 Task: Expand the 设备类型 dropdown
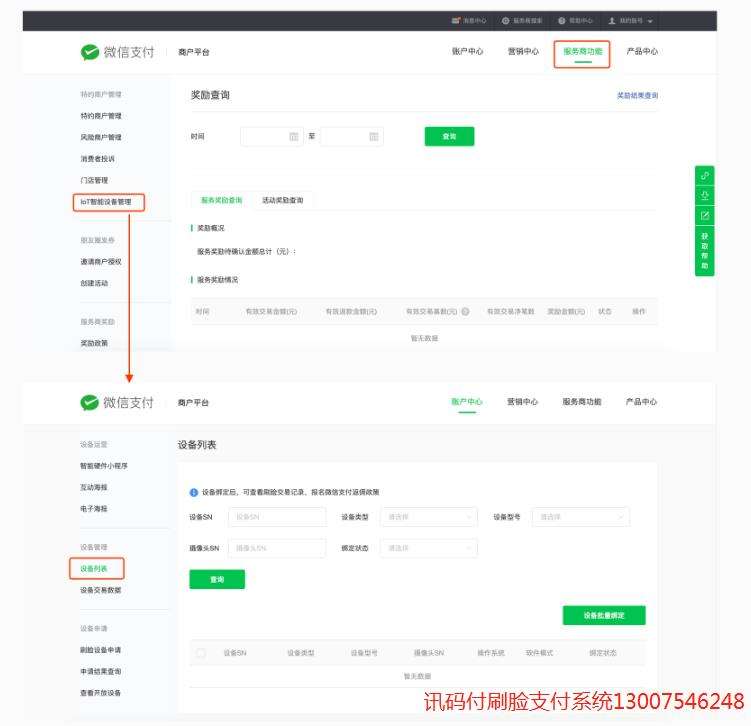point(429,517)
